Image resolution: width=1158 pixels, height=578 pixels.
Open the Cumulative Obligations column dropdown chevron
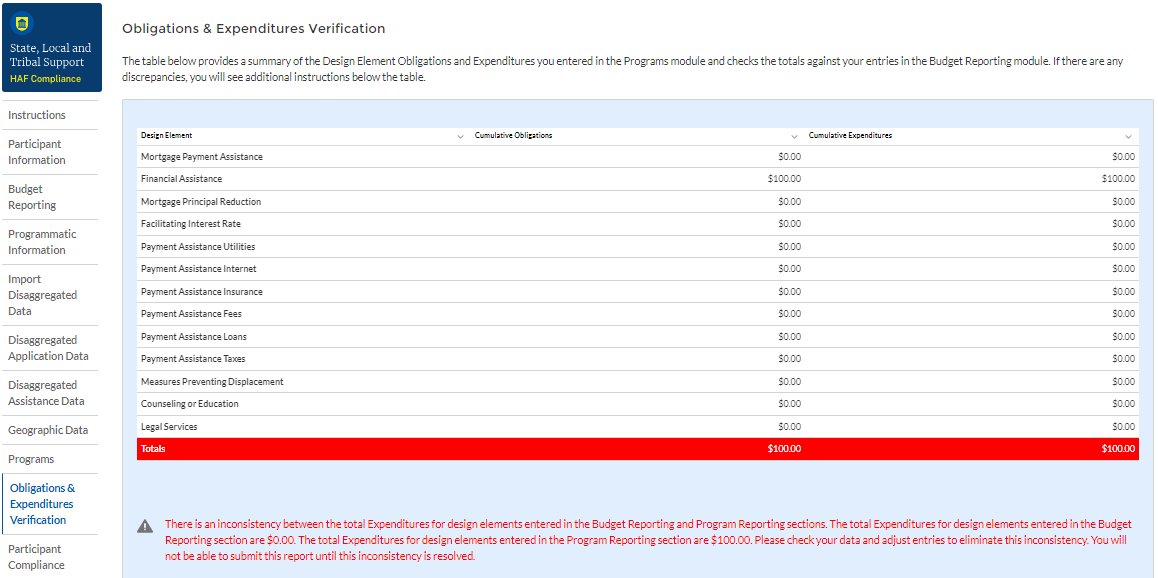[x=794, y=136]
